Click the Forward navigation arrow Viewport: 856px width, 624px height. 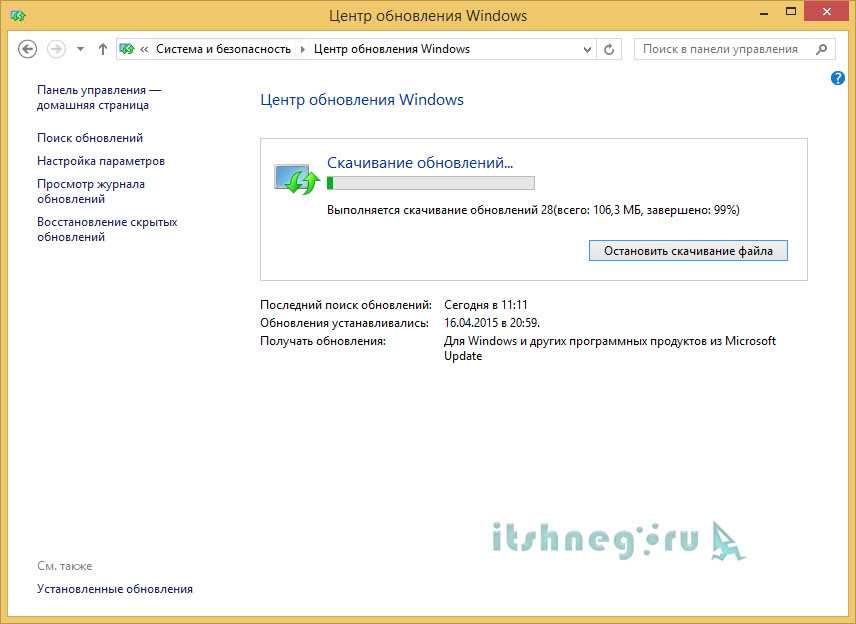point(56,49)
